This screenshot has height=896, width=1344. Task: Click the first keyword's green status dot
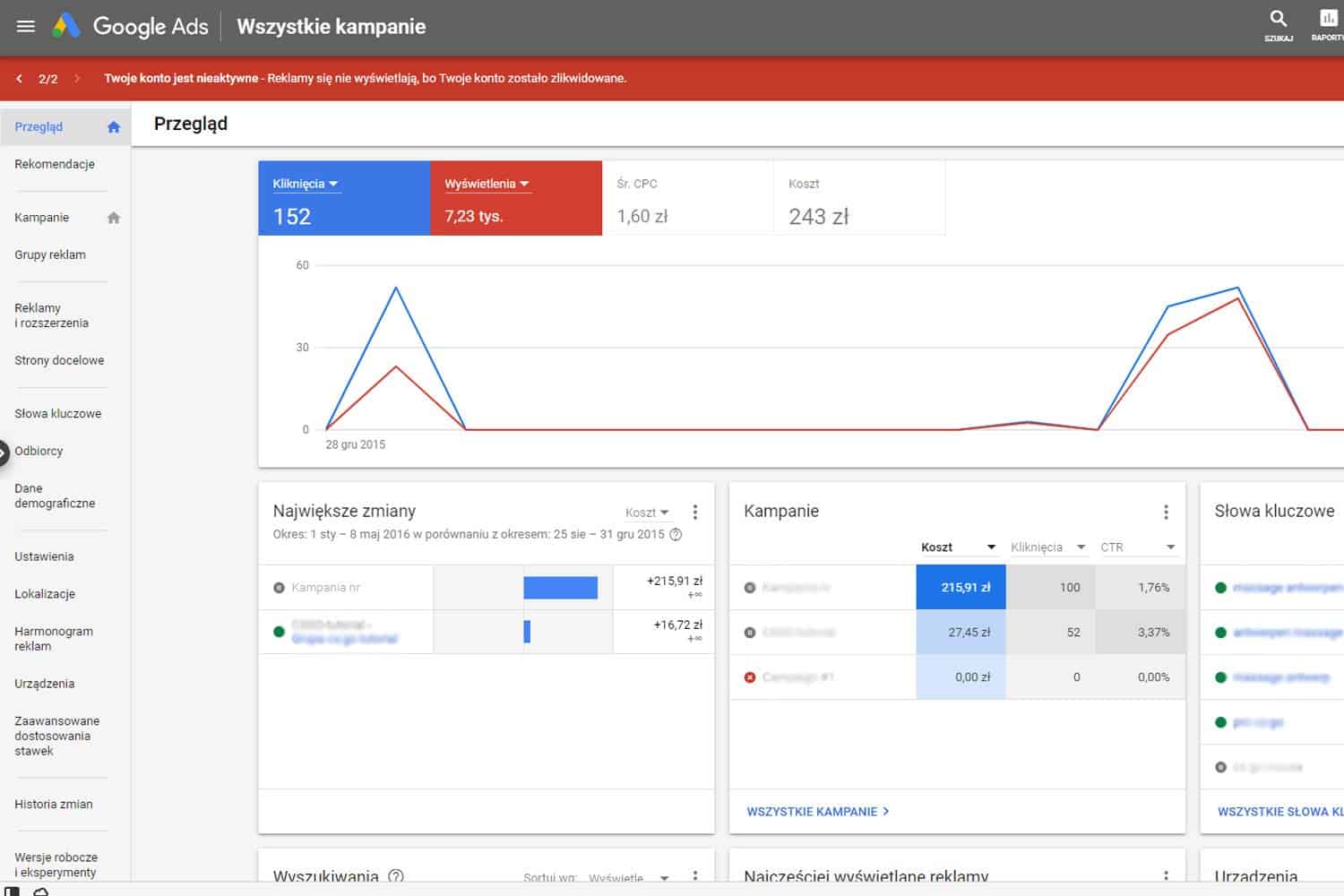click(x=1220, y=588)
